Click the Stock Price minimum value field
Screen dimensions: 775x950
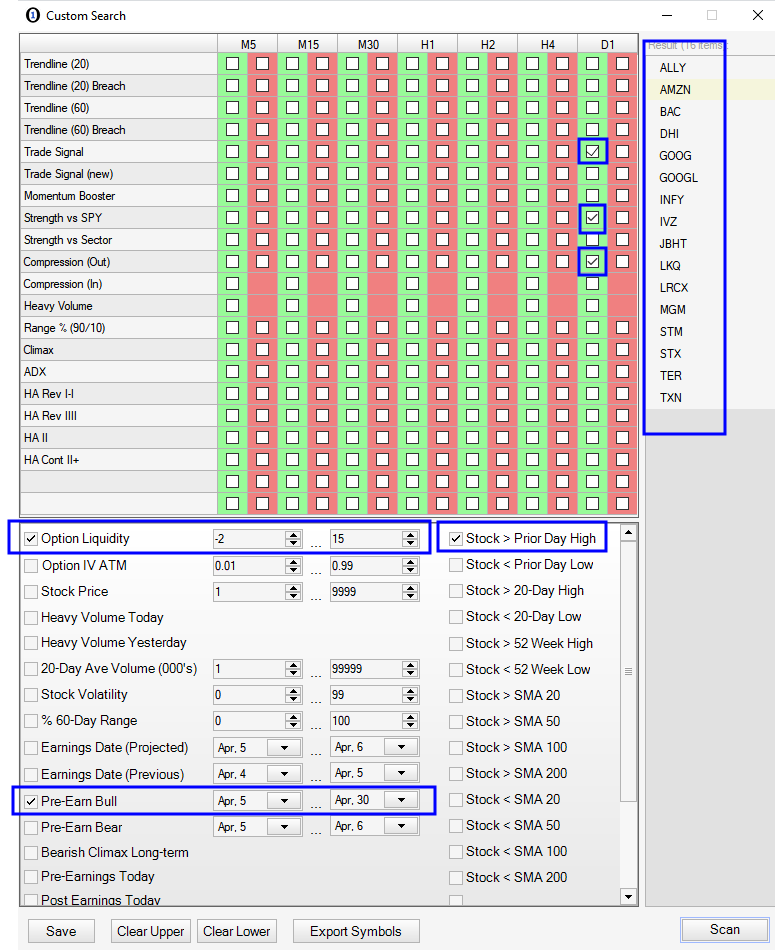(248, 592)
